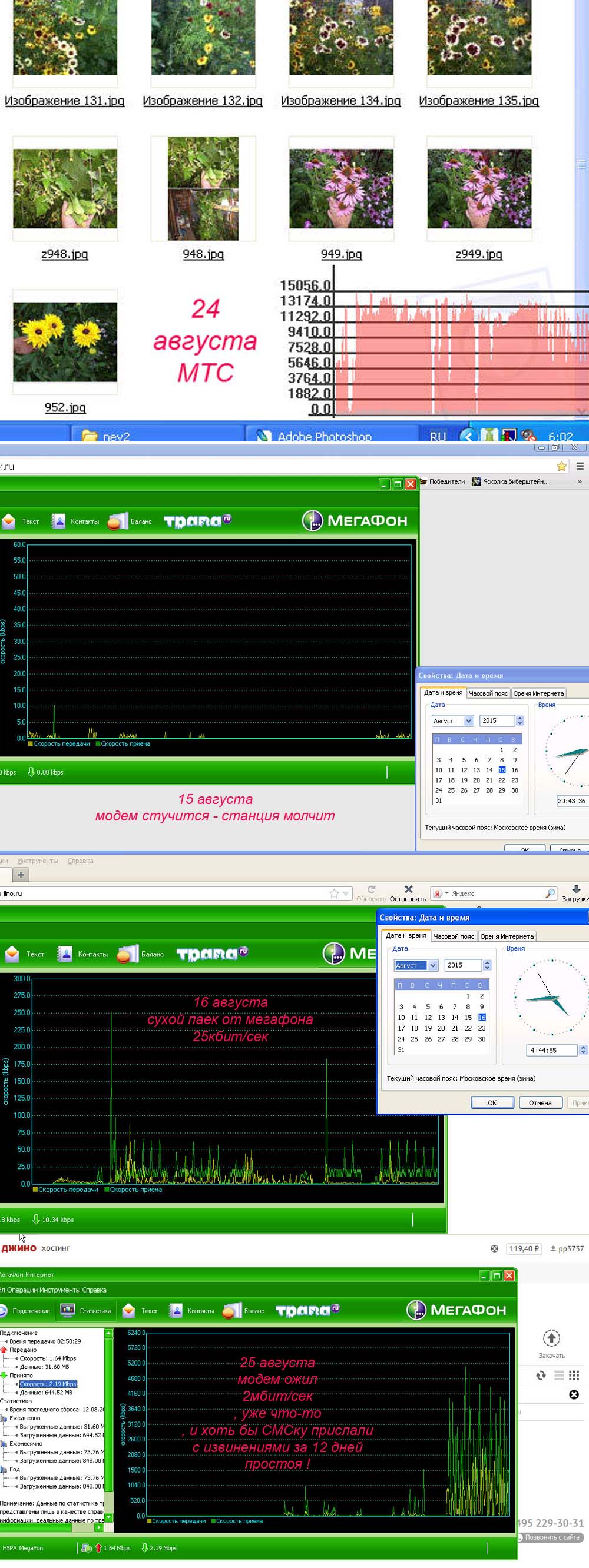This screenshot has width=589, height=1568.
Task: Open Баланс icon in the 16 августа MegaFon window
Action: [128, 954]
